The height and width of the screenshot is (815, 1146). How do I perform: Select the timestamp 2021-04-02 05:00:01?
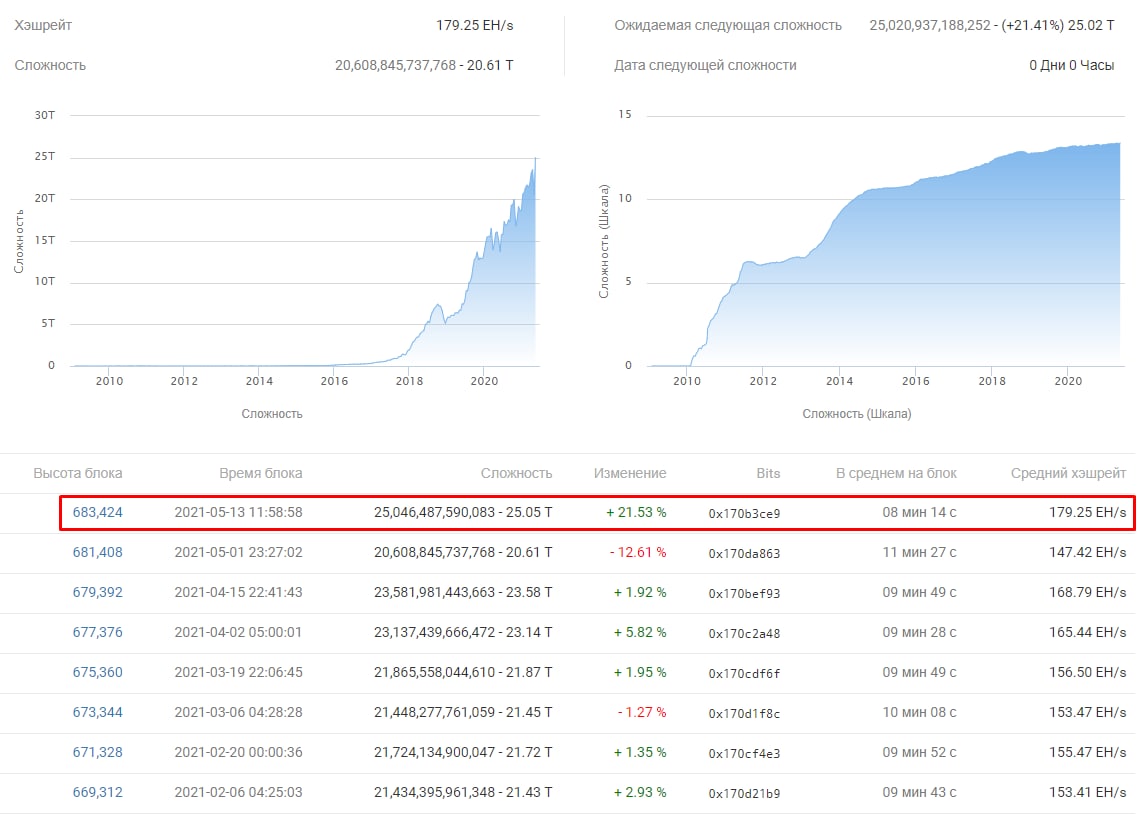pos(238,632)
